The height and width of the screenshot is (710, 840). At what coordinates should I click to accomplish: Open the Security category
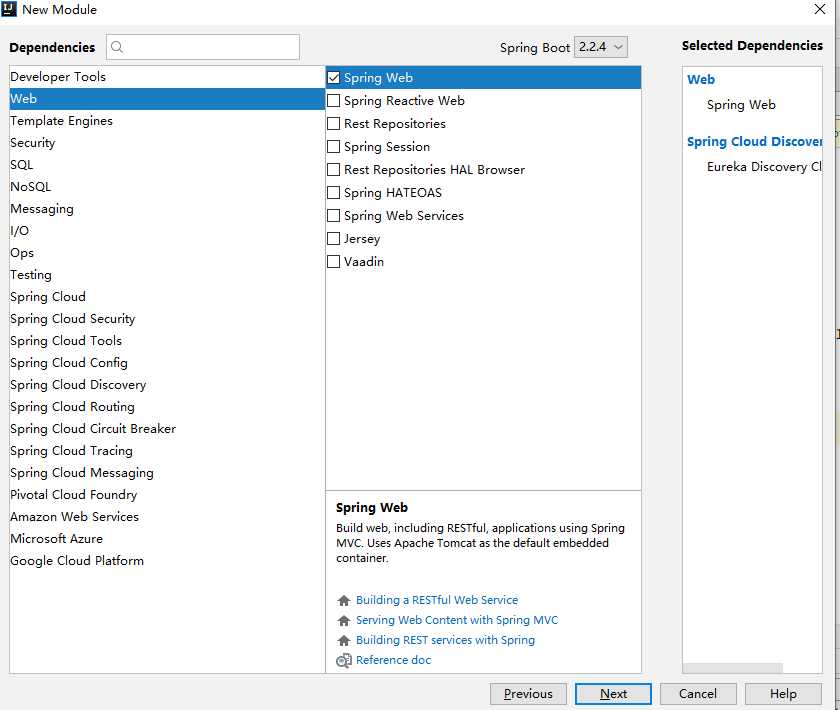167,143
